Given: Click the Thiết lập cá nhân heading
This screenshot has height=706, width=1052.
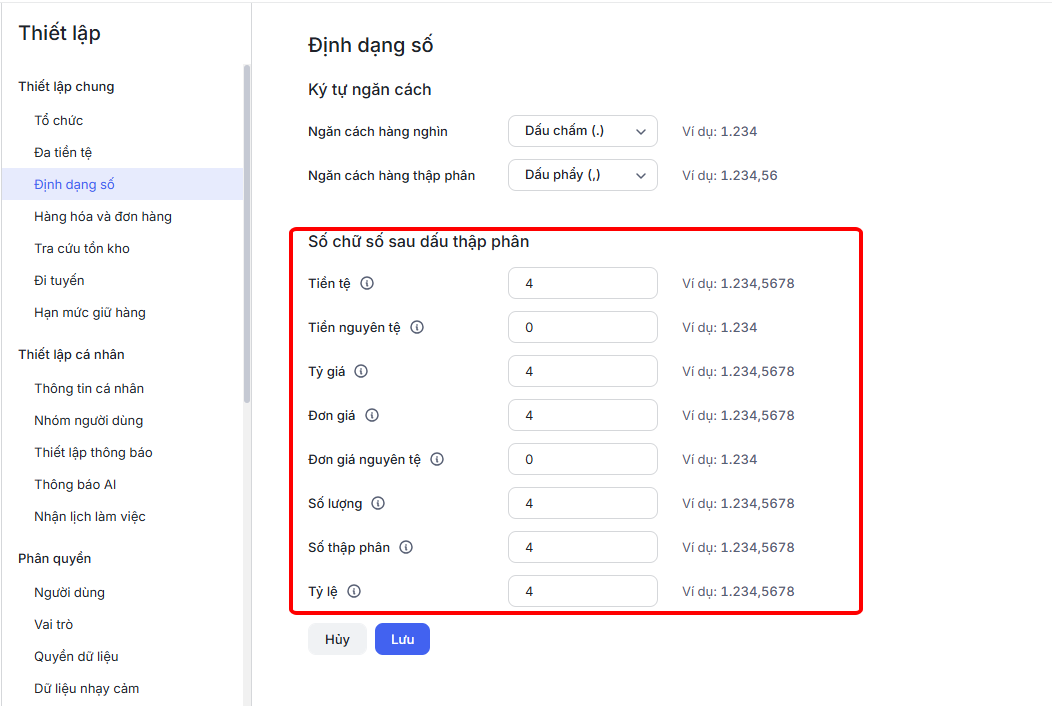Looking at the screenshot, I should coord(71,354).
